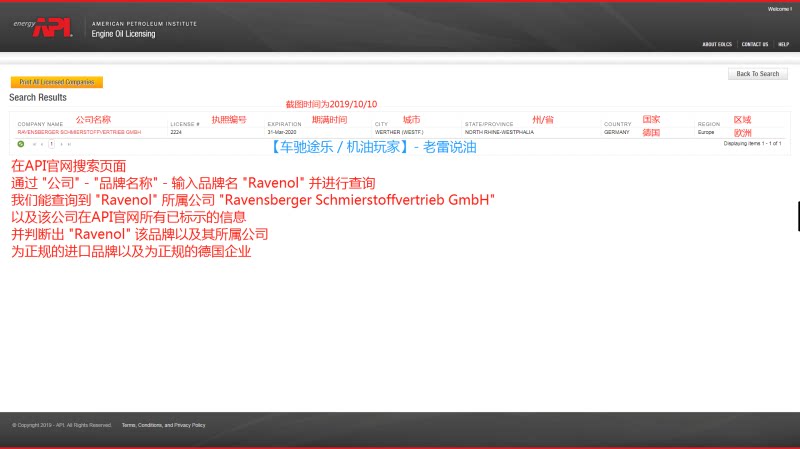800x449 pixels.
Task: Open Ravensberger Schmierstoffvertrieb GmbH company link
Action: point(79,132)
